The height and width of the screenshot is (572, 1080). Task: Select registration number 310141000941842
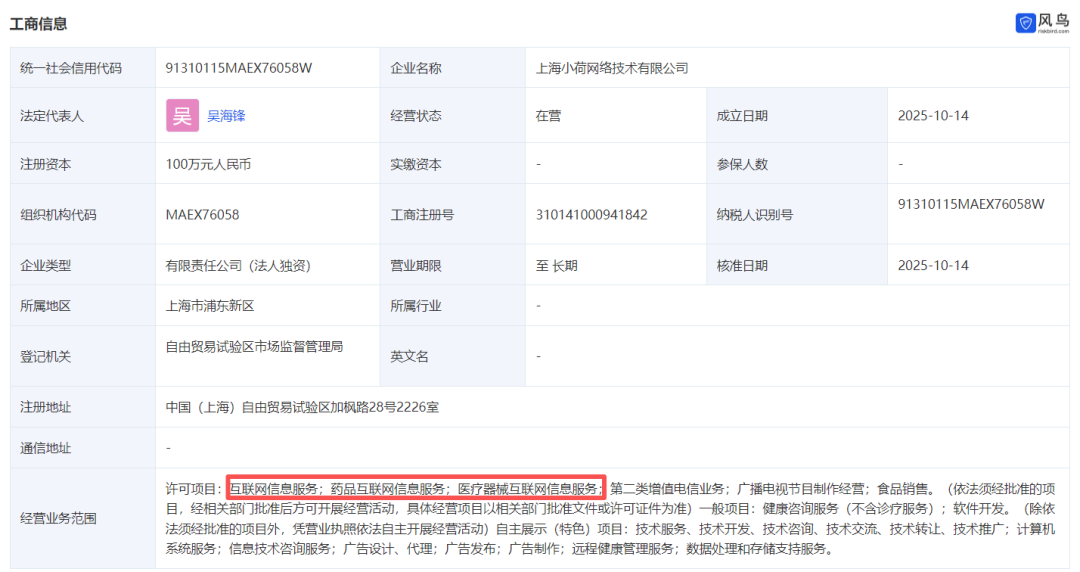click(592, 214)
